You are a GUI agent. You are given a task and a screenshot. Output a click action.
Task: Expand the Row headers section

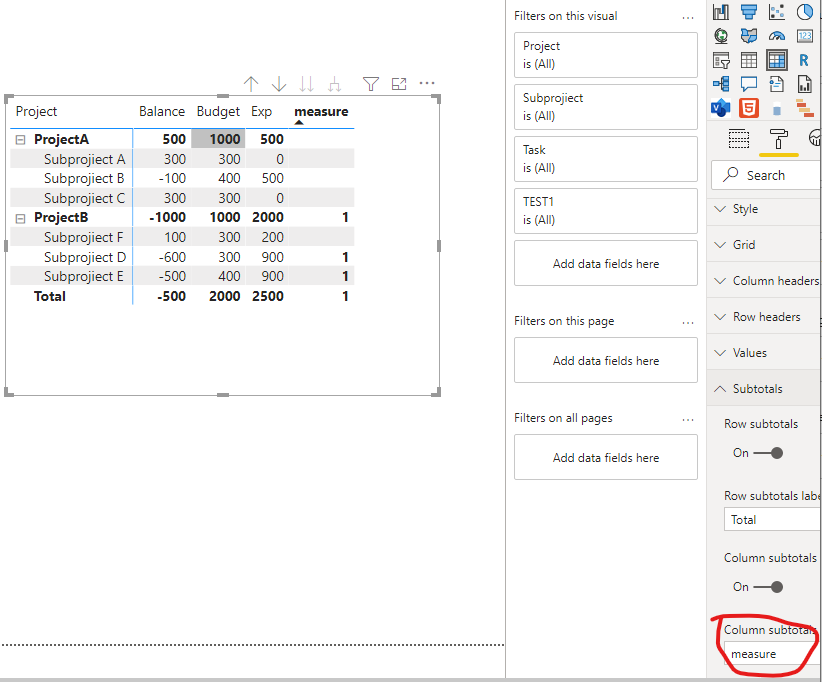click(764, 317)
